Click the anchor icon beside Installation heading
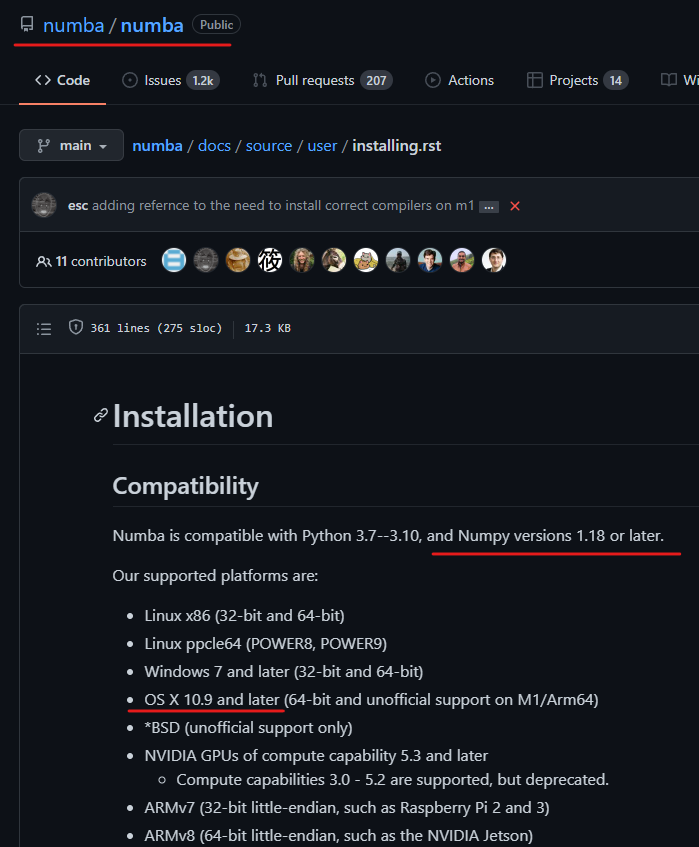The height and width of the screenshot is (847, 699). pos(99,417)
